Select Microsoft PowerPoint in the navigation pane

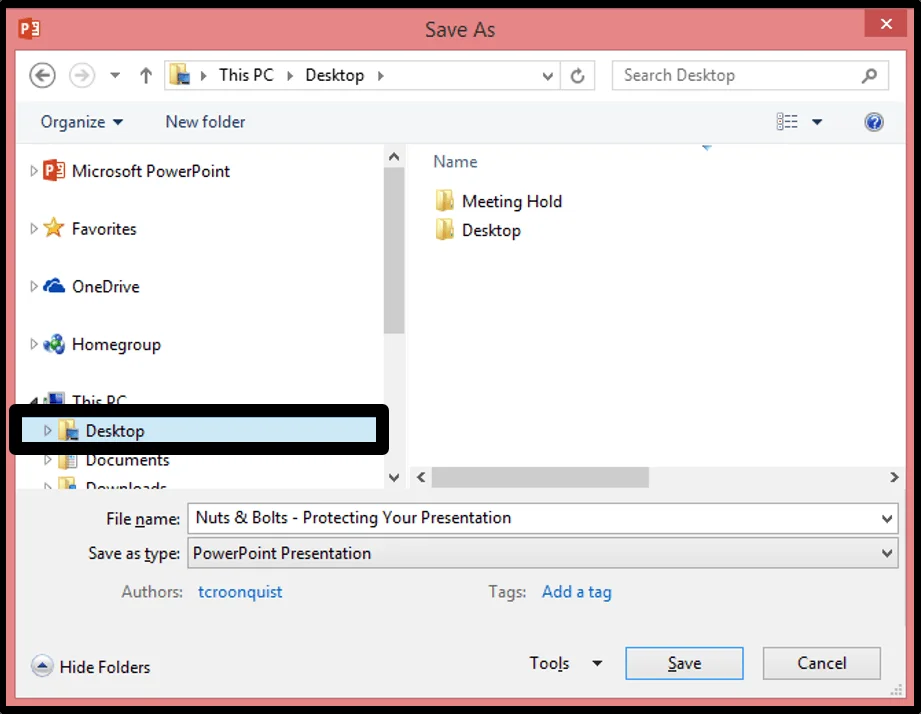point(150,171)
